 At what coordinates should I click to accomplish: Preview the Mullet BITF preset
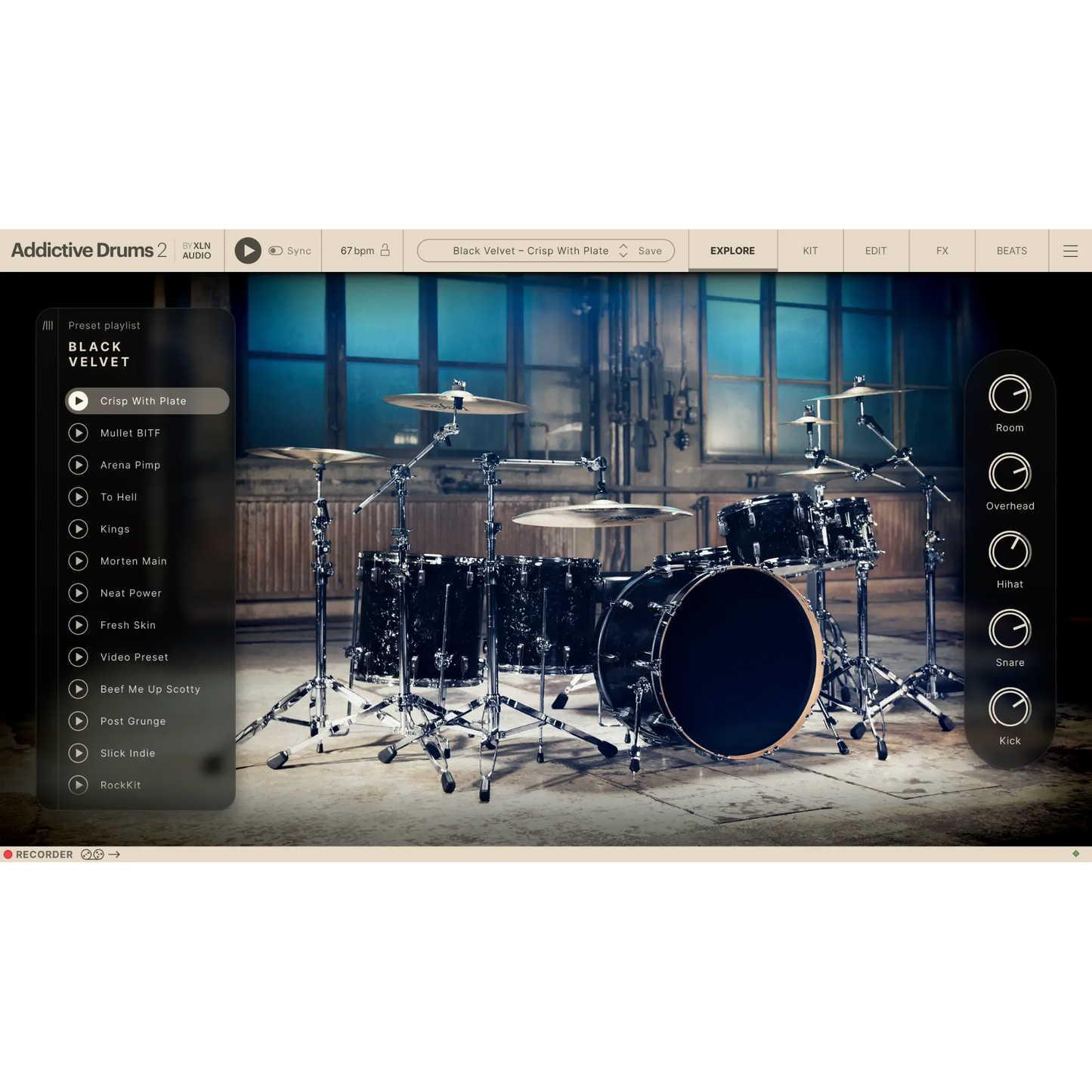tap(79, 433)
